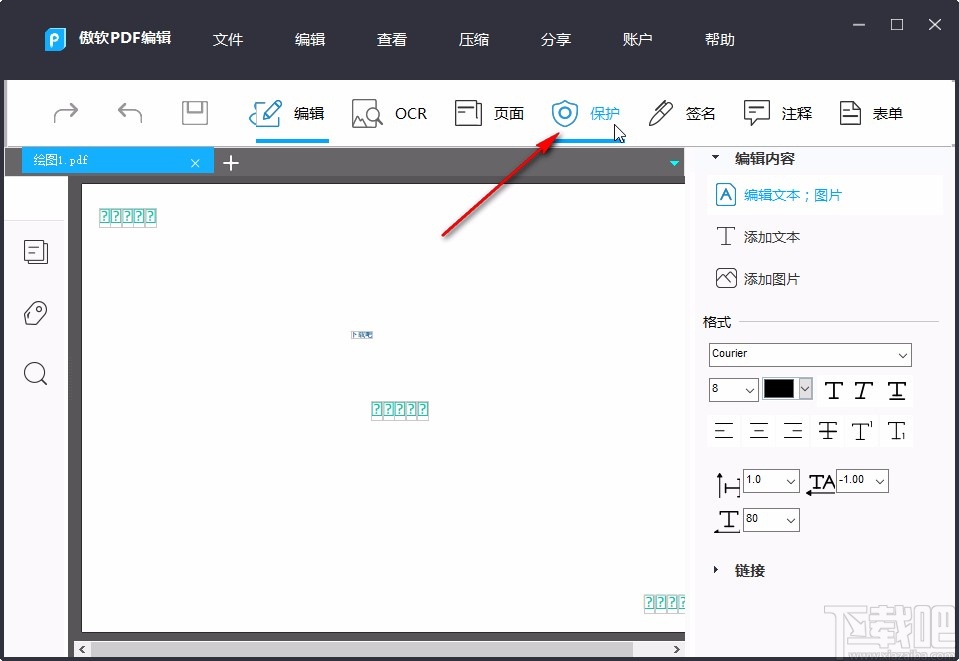The width and height of the screenshot is (959, 661).
Task: Open the 页面 page tool
Action: click(489, 113)
